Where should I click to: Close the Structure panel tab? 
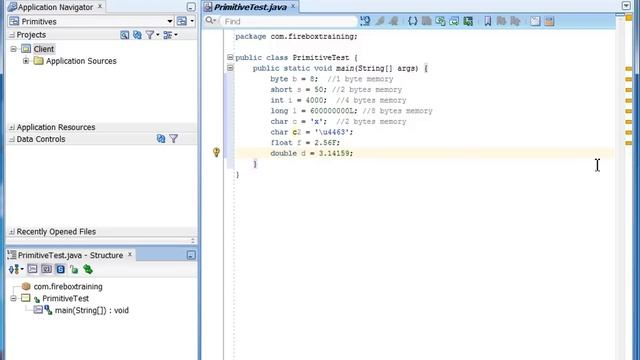tap(130, 254)
